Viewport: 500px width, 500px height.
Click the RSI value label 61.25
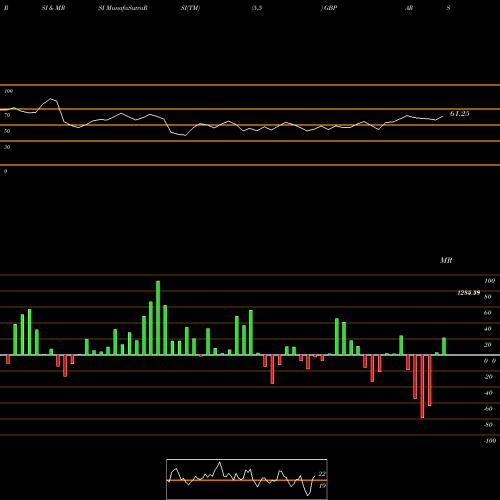[x=459, y=114]
